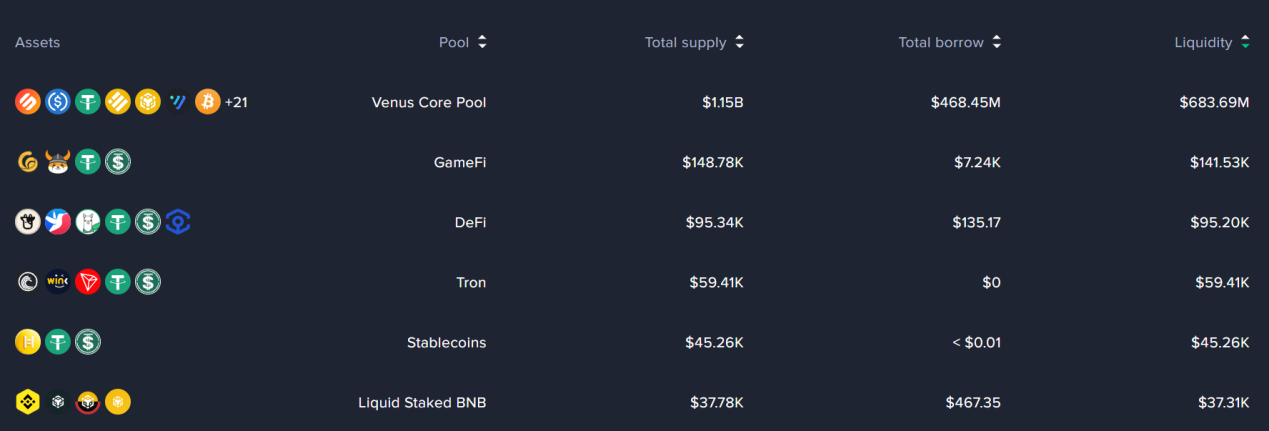This screenshot has width=1269, height=431.
Task: Click the +21 more assets indicator
Action: click(x=236, y=102)
